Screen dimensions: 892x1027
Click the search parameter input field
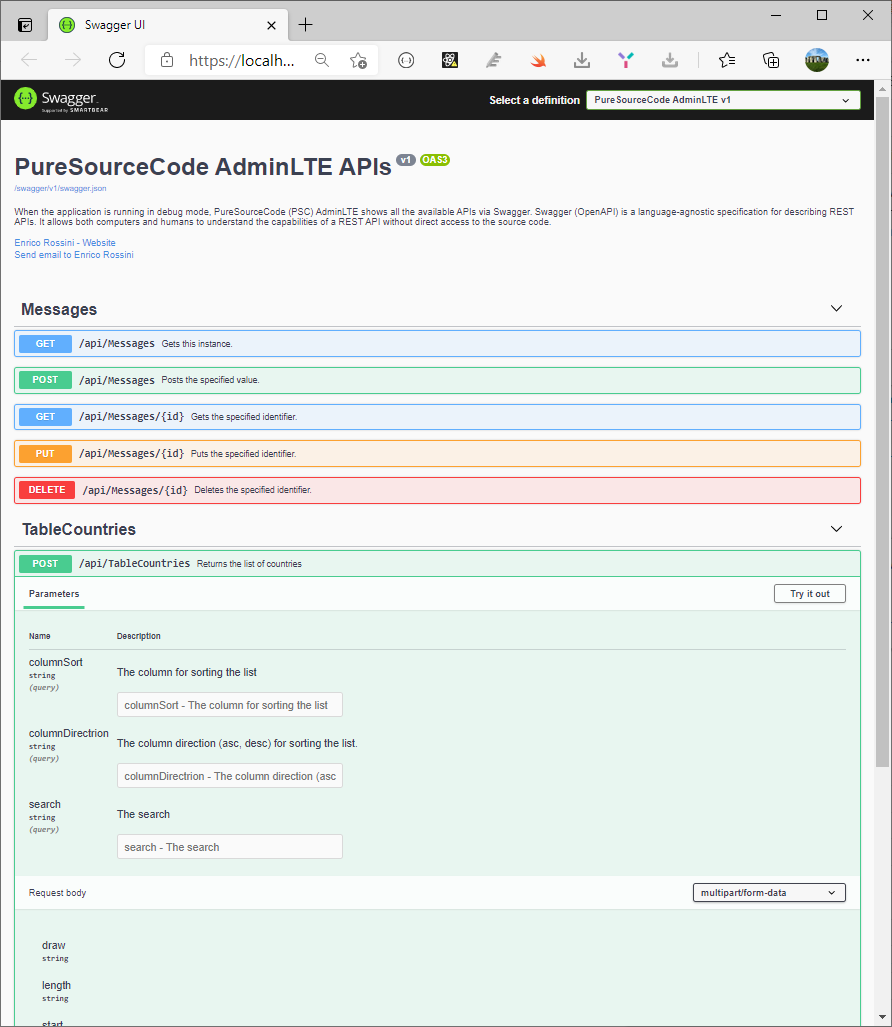(230, 846)
